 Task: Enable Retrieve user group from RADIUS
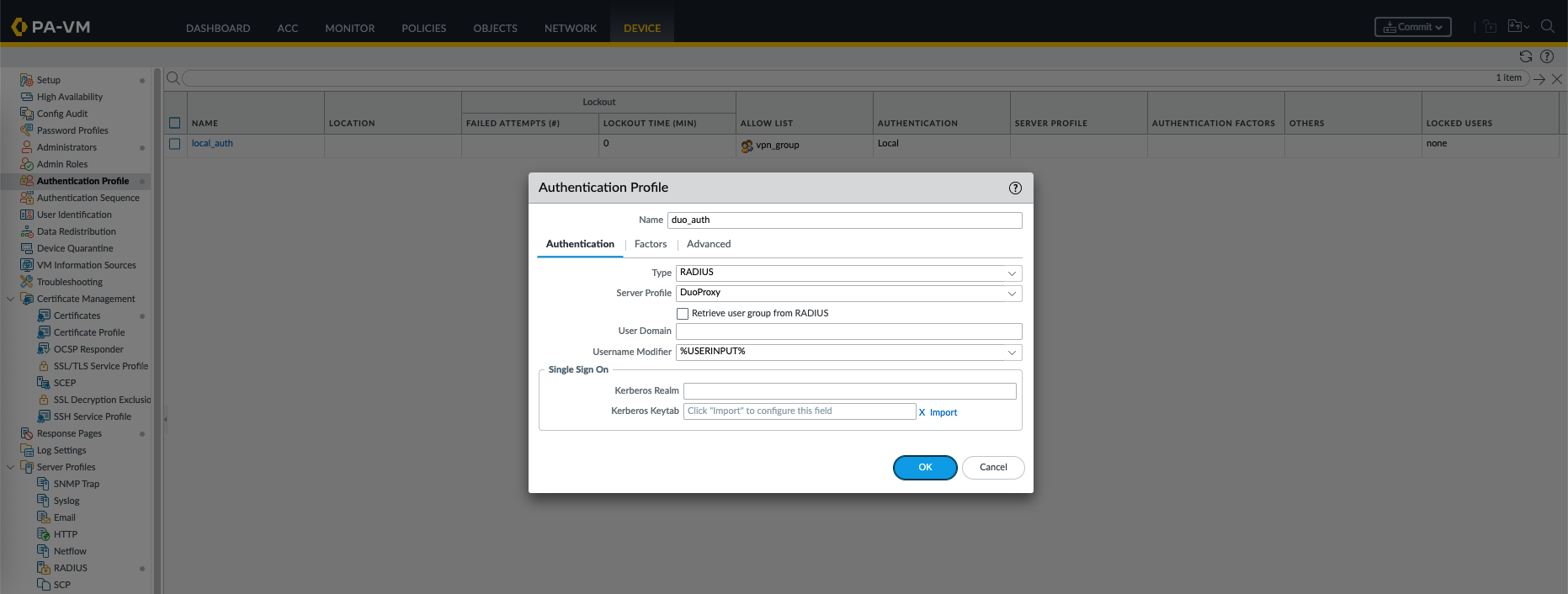[683, 314]
